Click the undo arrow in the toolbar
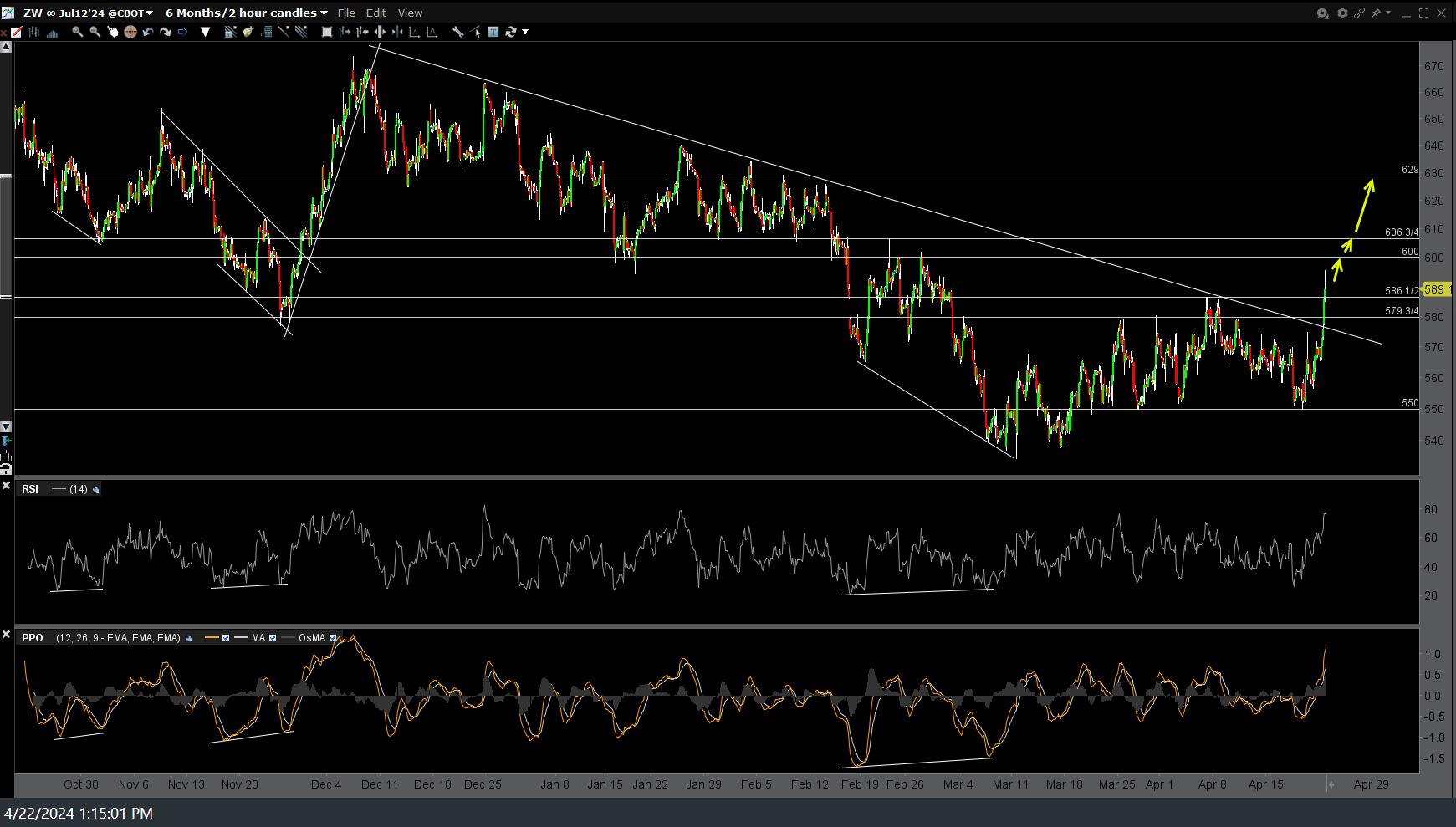 click(x=148, y=32)
